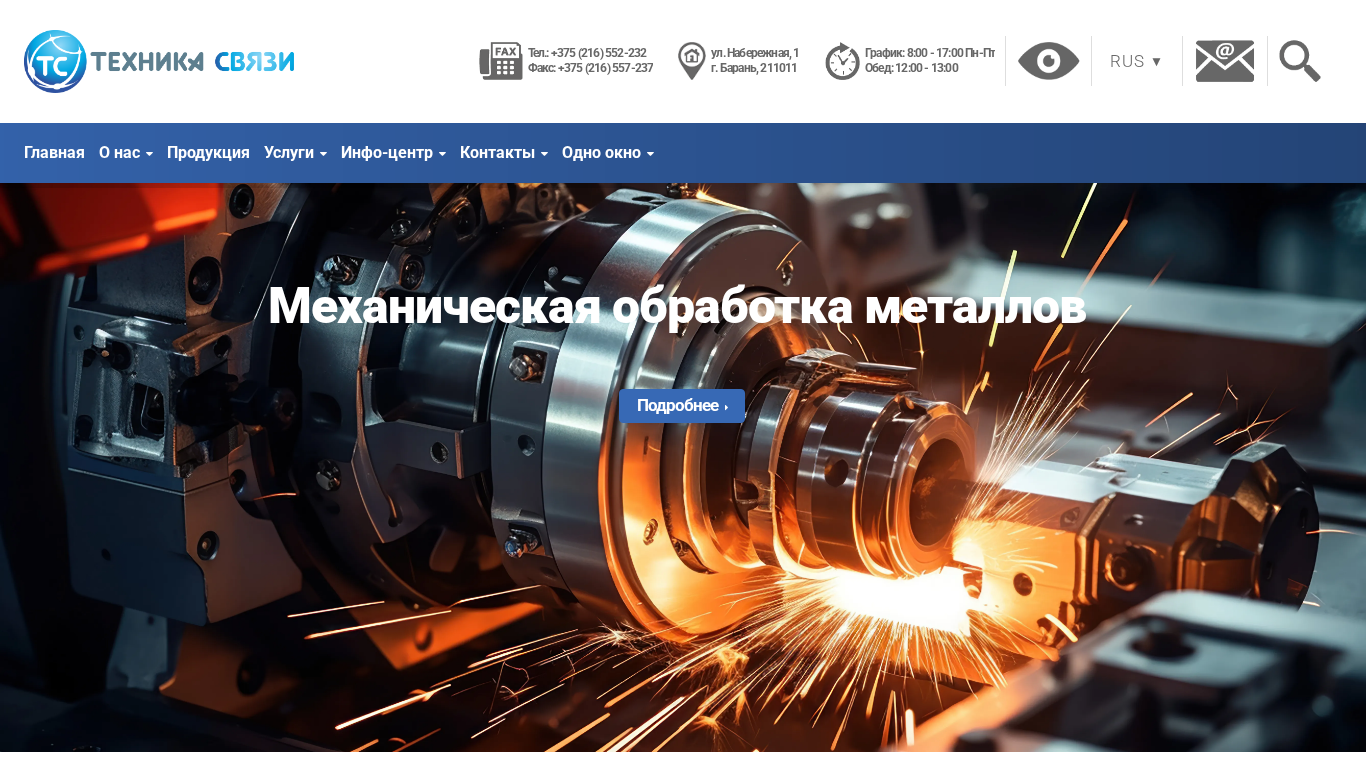Click the location pin house icon
The image size is (1366, 768).
(x=692, y=61)
